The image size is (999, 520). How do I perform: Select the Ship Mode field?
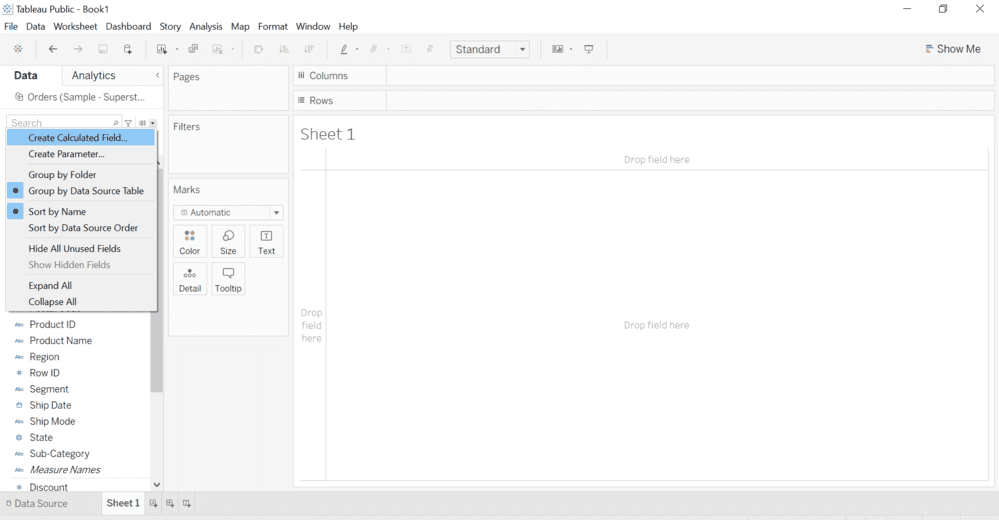click(x=52, y=421)
